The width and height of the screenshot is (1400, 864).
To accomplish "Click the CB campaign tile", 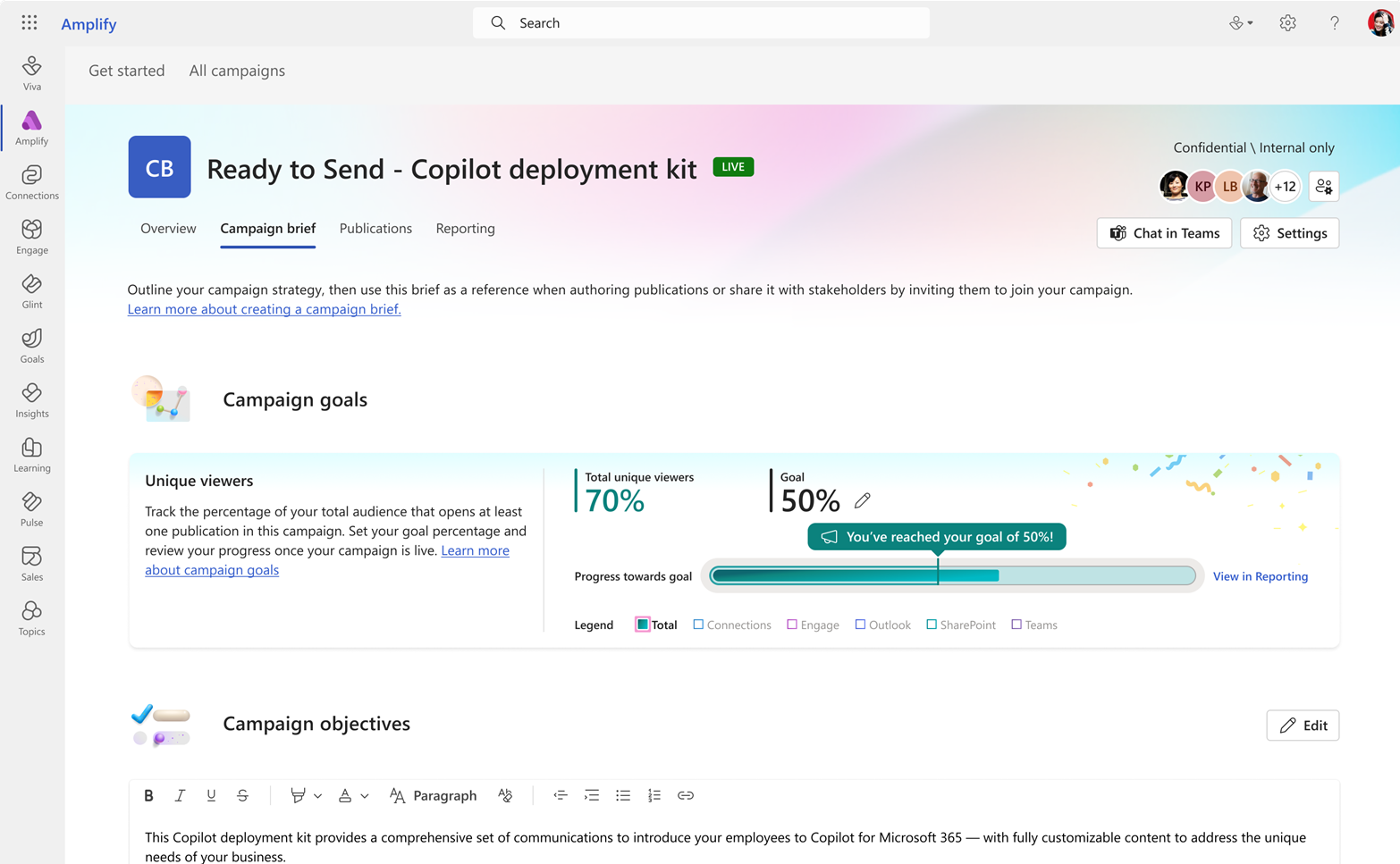I will (159, 167).
